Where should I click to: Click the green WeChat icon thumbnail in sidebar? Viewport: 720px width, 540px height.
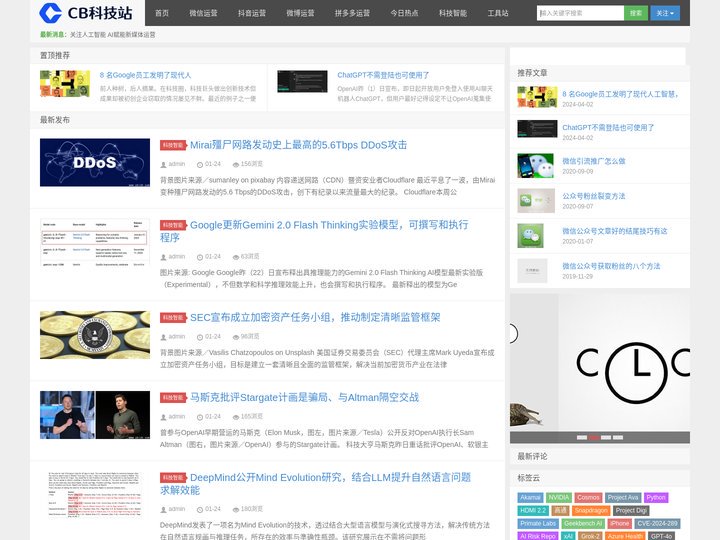click(530, 236)
